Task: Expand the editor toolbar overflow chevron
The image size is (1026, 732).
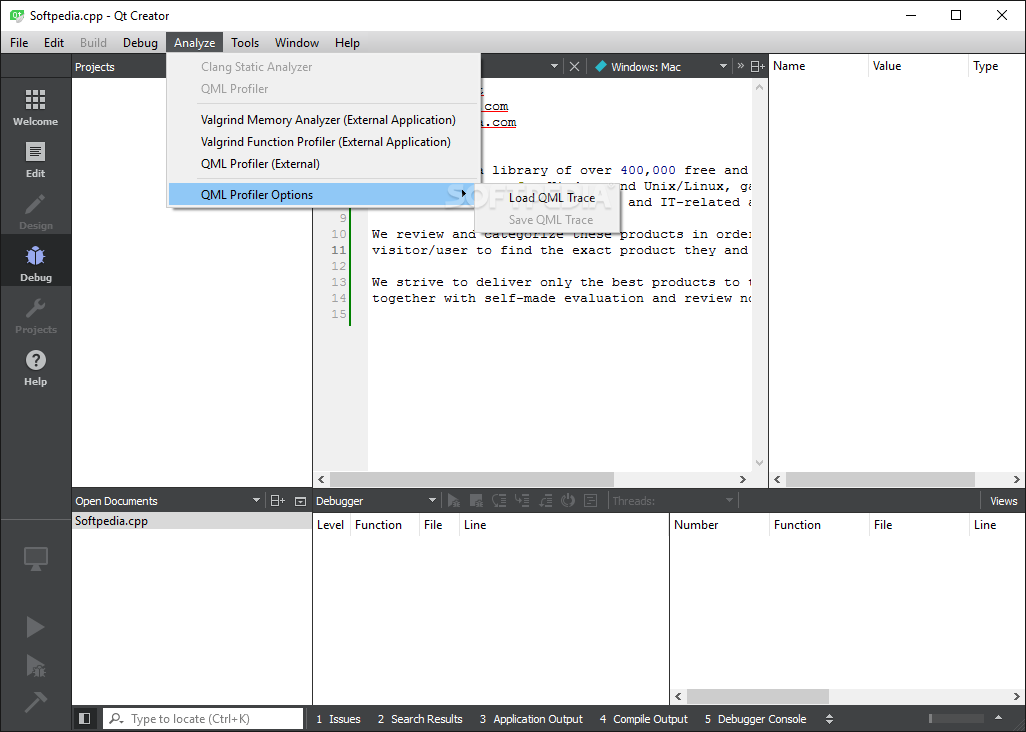Action: pyautogui.click(x=741, y=66)
